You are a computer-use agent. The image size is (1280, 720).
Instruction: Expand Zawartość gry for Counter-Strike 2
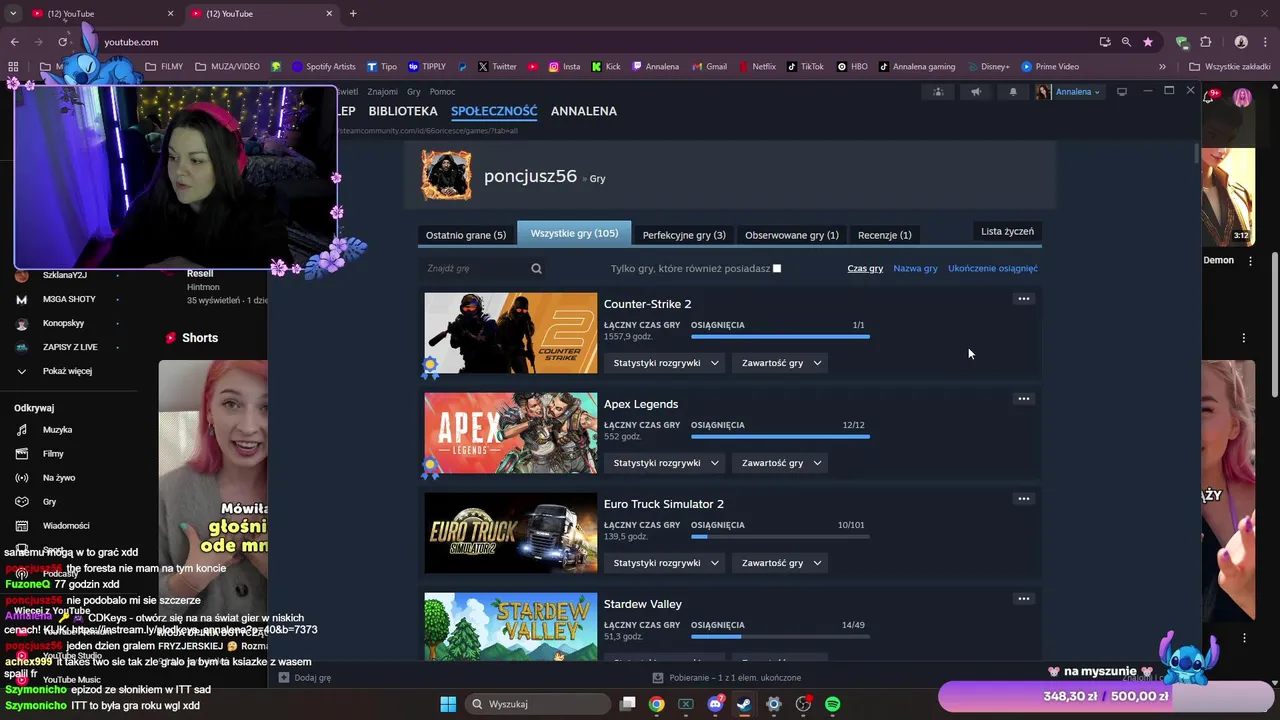[781, 363]
